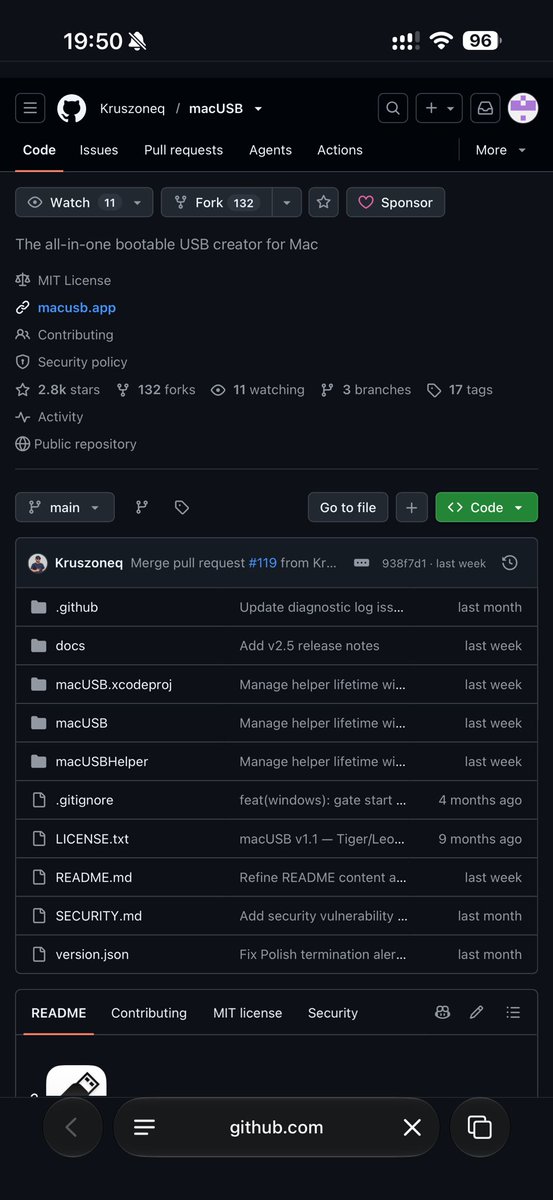Open the Activity link
This screenshot has width=553, height=1200.
click(x=60, y=417)
